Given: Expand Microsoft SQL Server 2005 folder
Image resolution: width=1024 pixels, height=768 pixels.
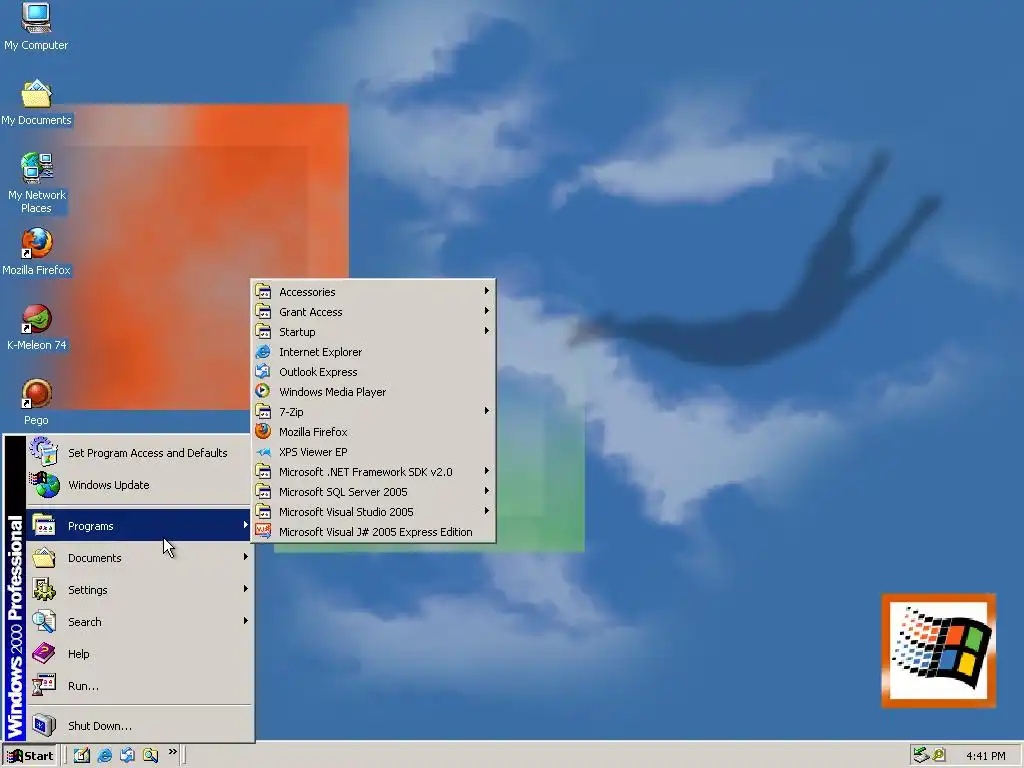Looking at the screenshot, I should coord(373,492).
